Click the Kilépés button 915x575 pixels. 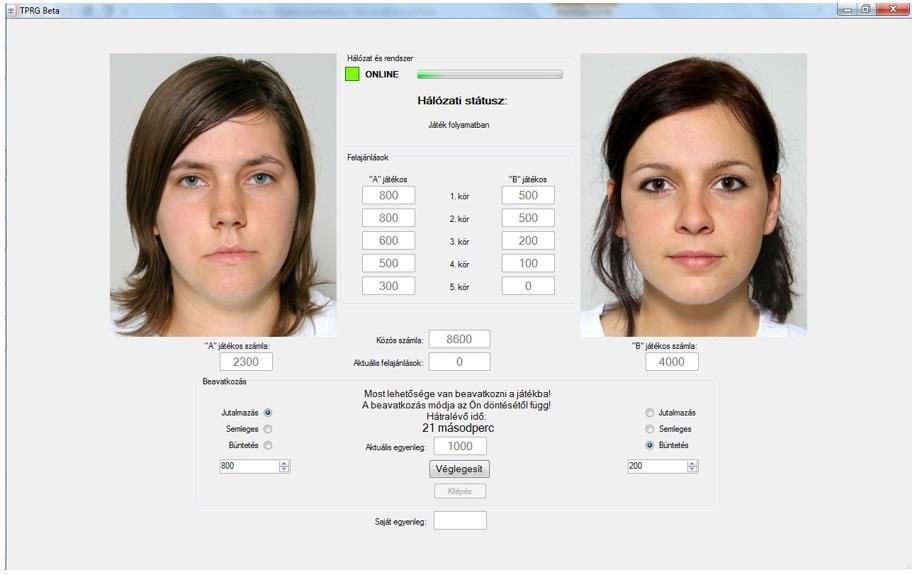click(460, 491)
